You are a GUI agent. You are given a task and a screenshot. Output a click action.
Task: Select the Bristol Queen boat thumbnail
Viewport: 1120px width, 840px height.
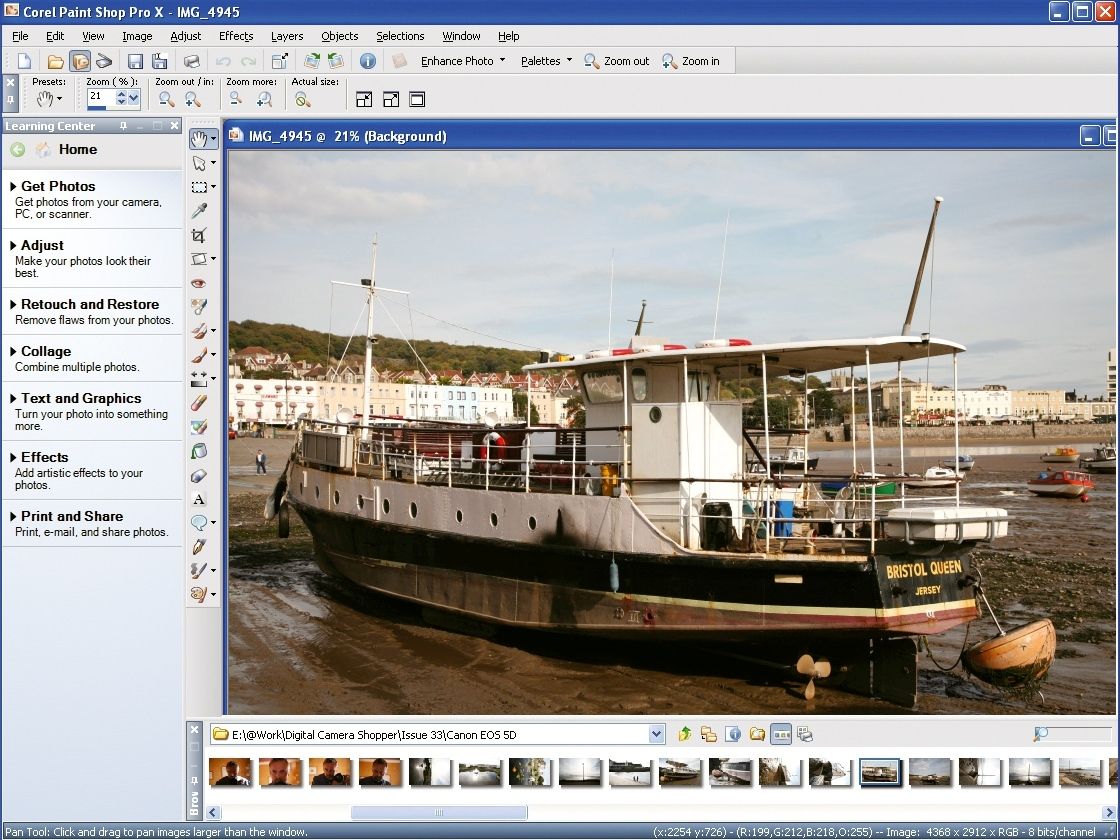click(x=880, y=772)
